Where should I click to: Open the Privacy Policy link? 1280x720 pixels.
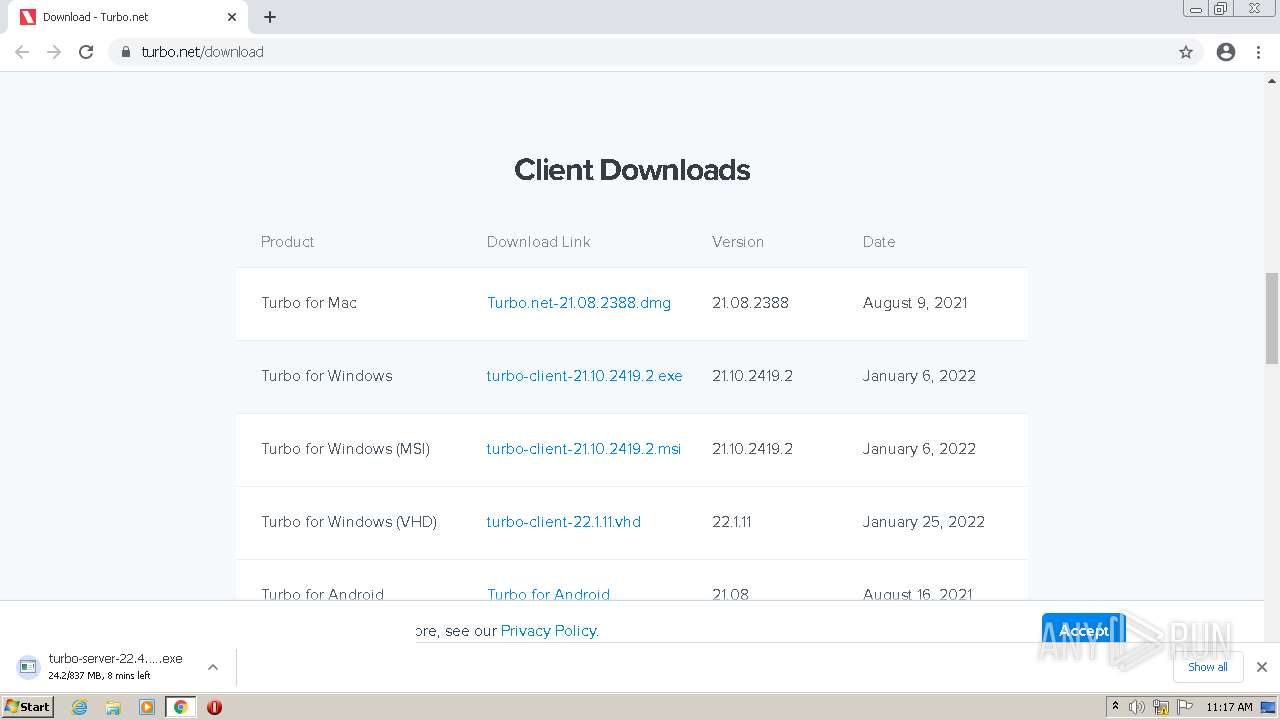[x=550, y=631]
